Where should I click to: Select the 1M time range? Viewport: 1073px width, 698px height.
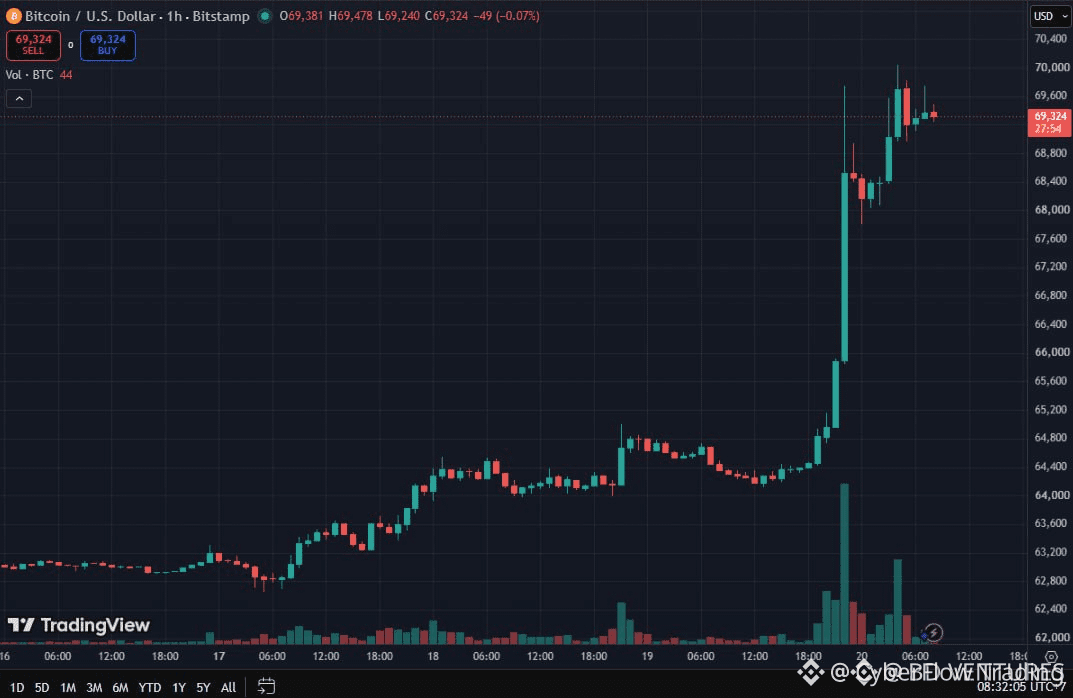coord(68,687)
